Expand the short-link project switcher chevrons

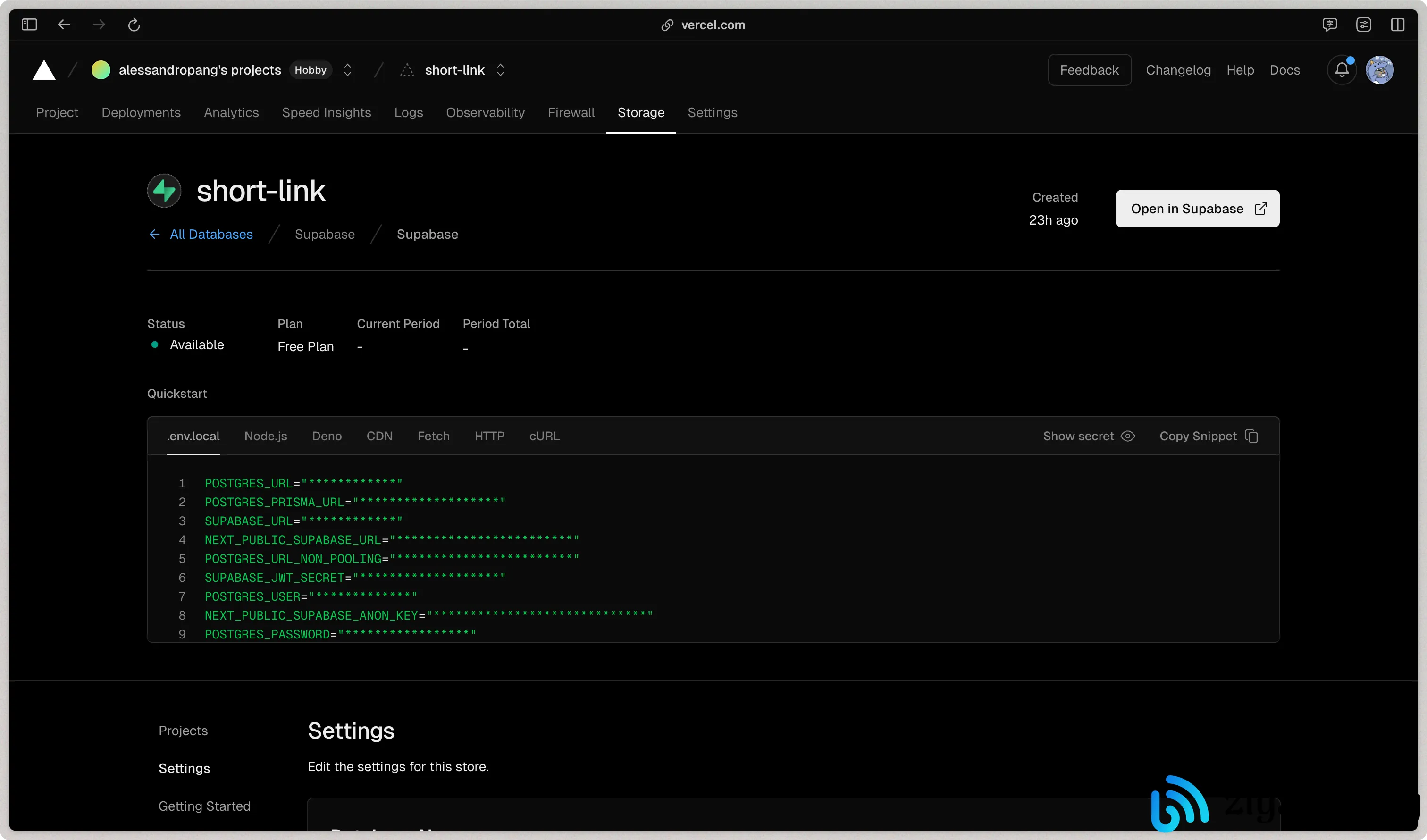[500, 70]
